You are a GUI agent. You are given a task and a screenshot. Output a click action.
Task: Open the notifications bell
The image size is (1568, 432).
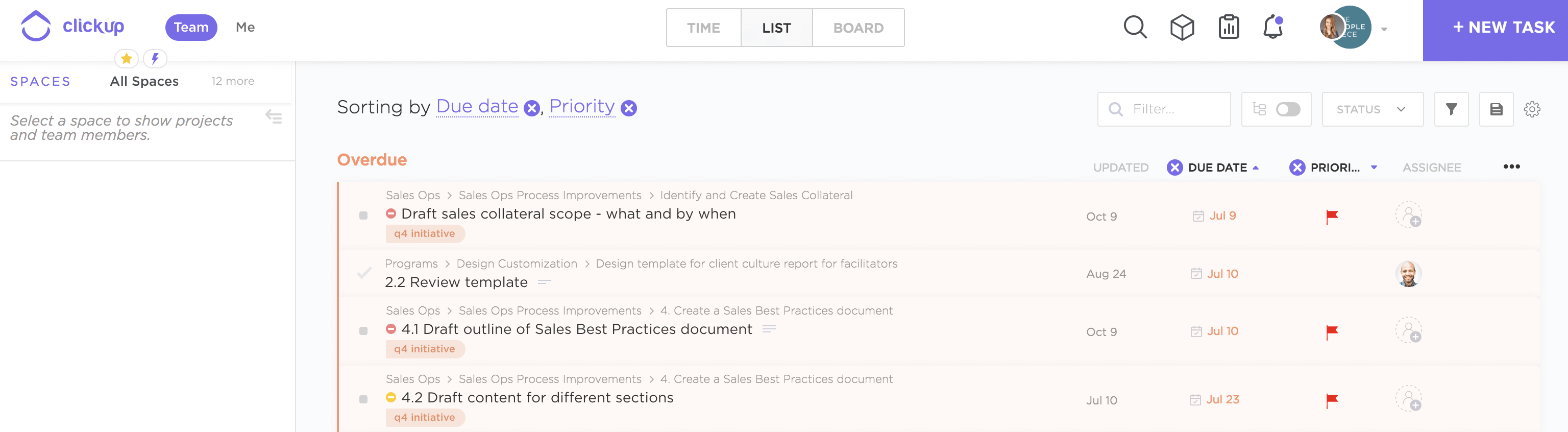click(1273, 28)
